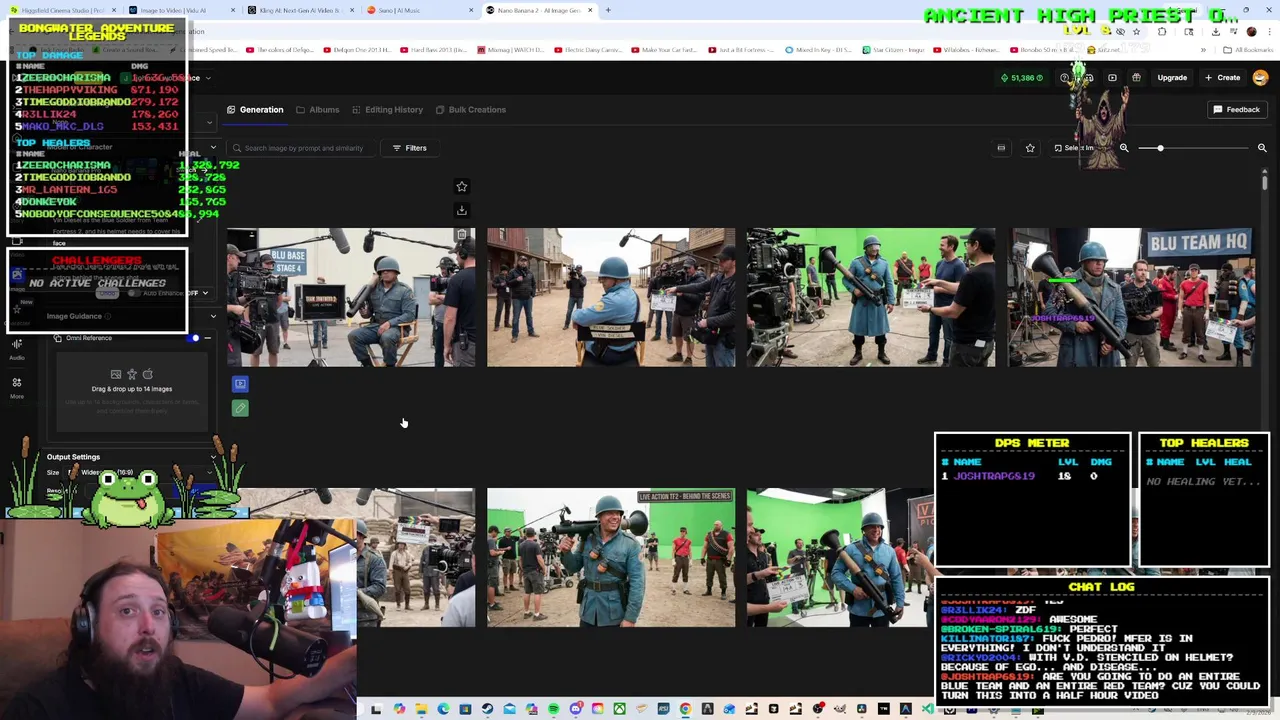Click the star favorites filter icon in toolbar

coord(1030,148)
